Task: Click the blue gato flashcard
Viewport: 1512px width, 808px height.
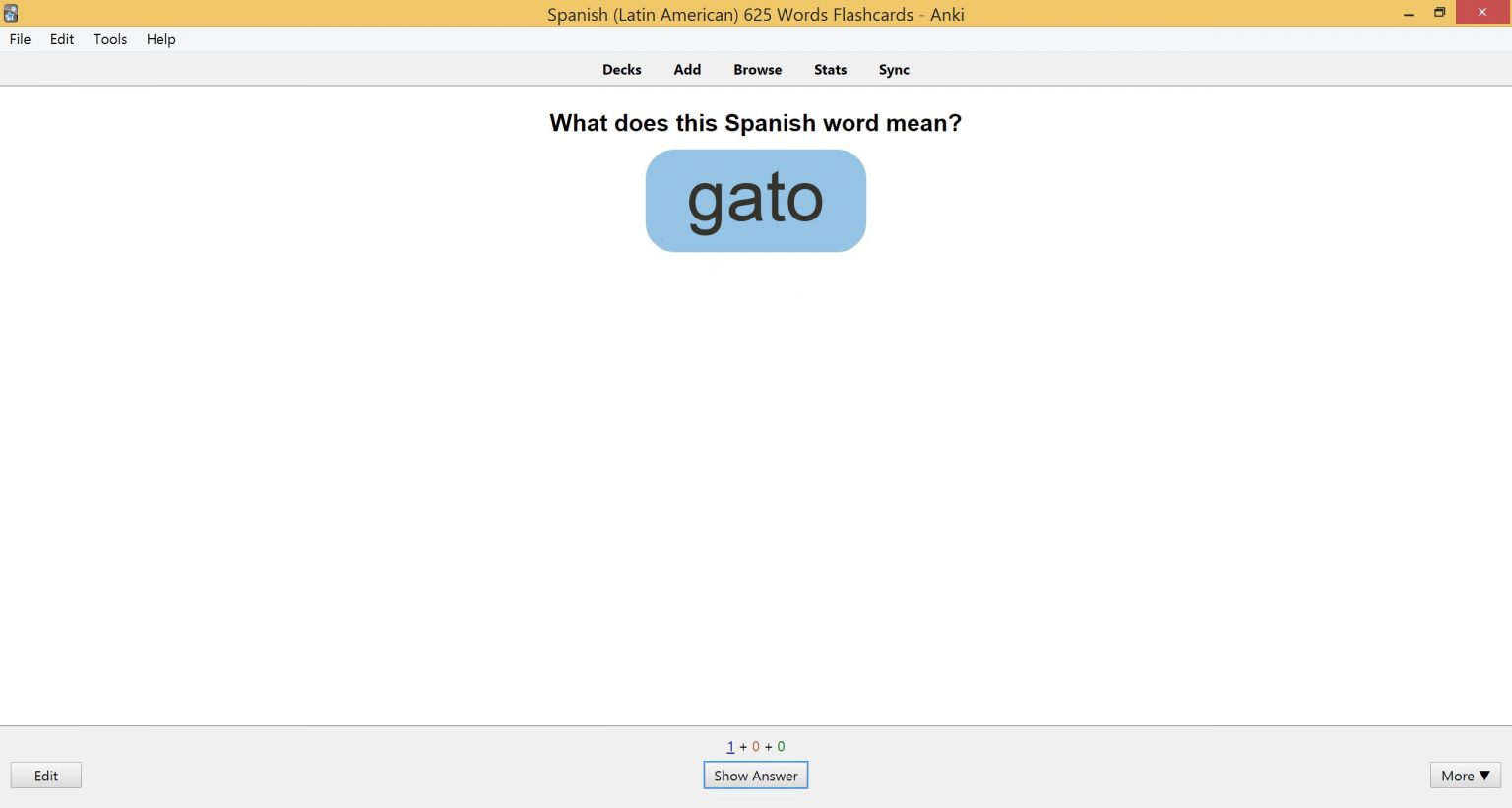Action: (755, 200)
